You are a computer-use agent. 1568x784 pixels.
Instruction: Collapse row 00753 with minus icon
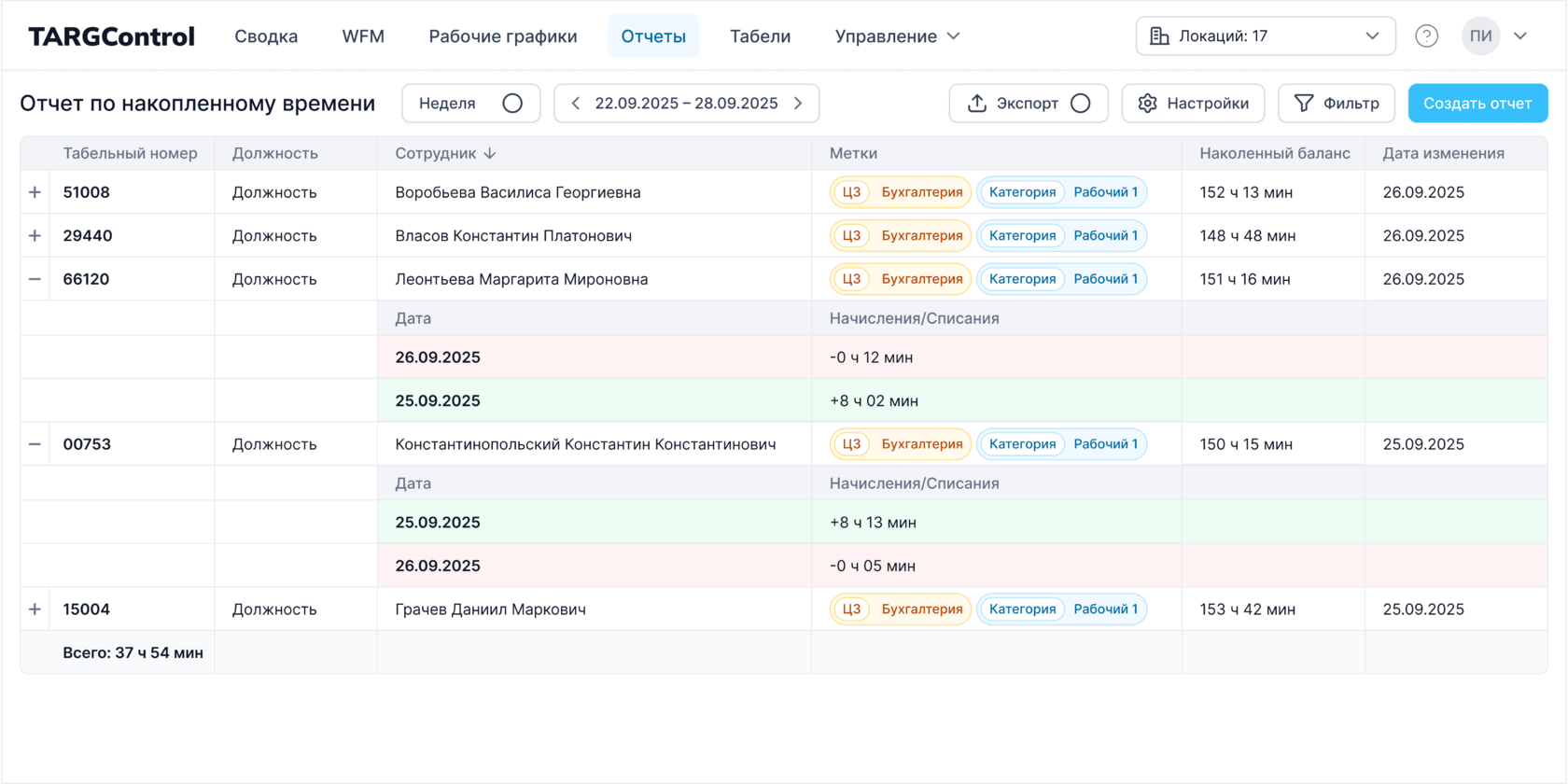[x=35, y=444]
